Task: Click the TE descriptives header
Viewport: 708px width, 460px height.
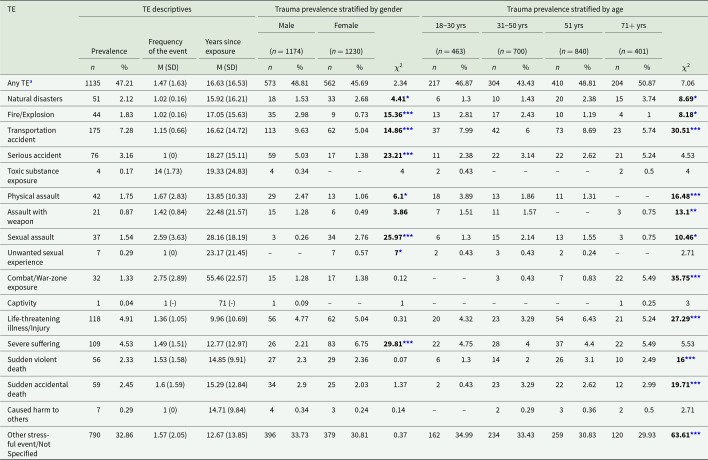Action: 185,9
